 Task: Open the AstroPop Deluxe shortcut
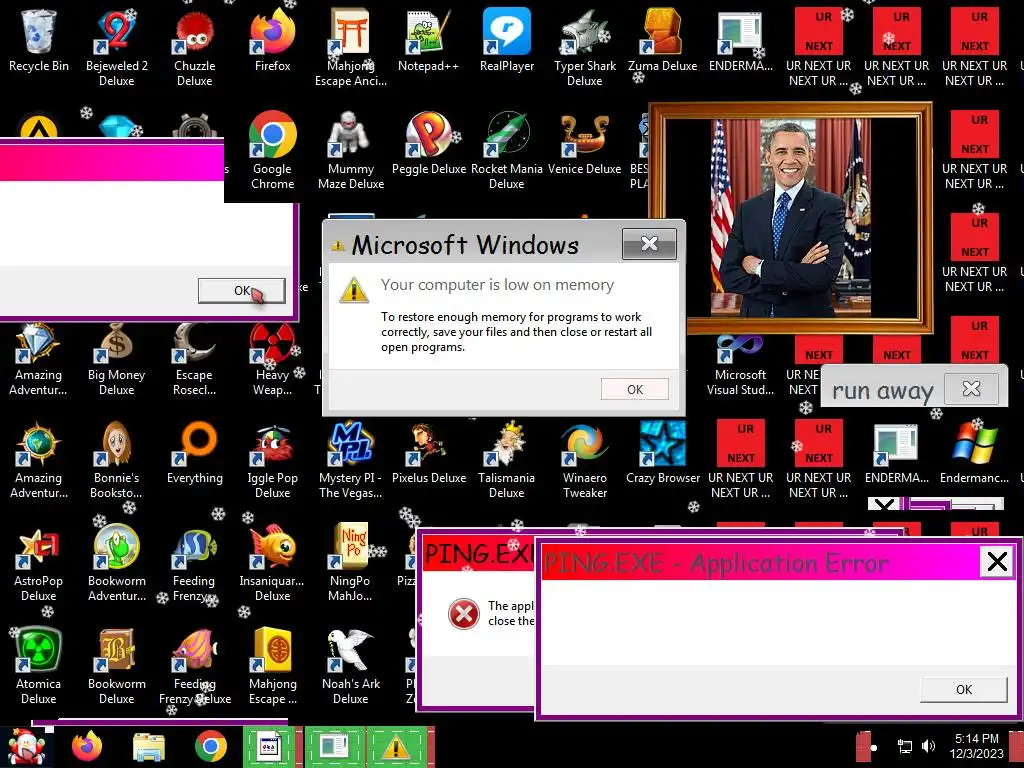(39, 563)
